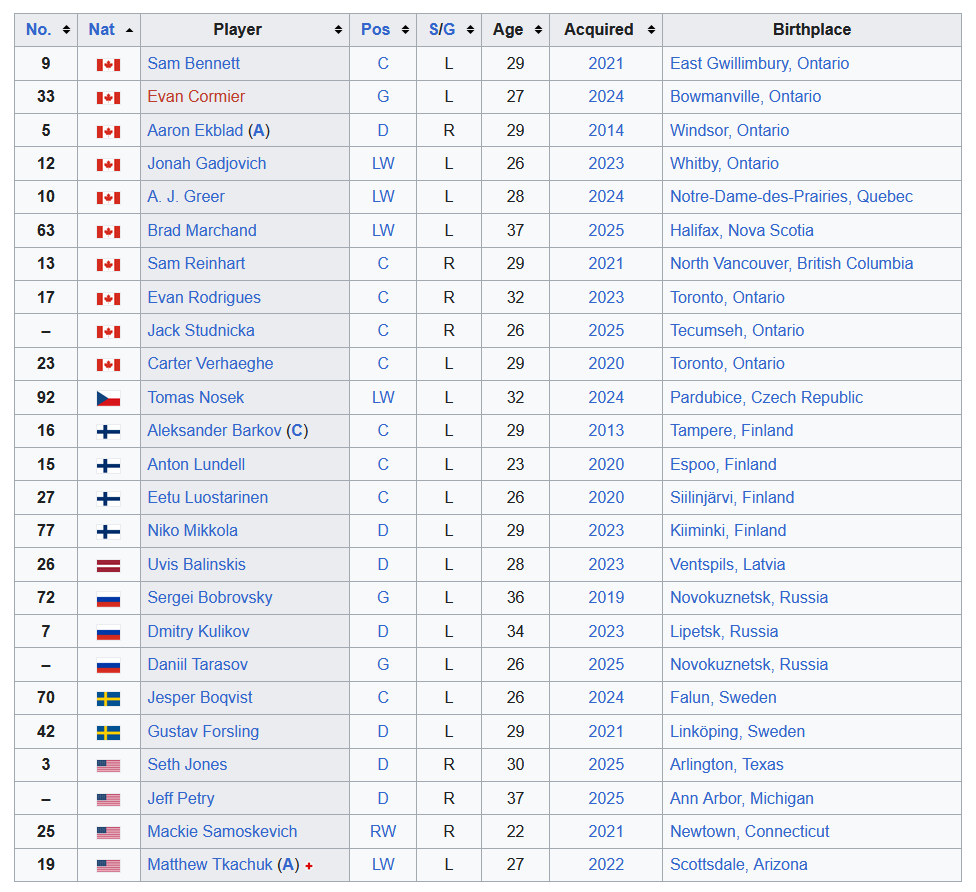976x892 pixels.
Task: Click the Player column sort arrows
Action: [338, 30]
